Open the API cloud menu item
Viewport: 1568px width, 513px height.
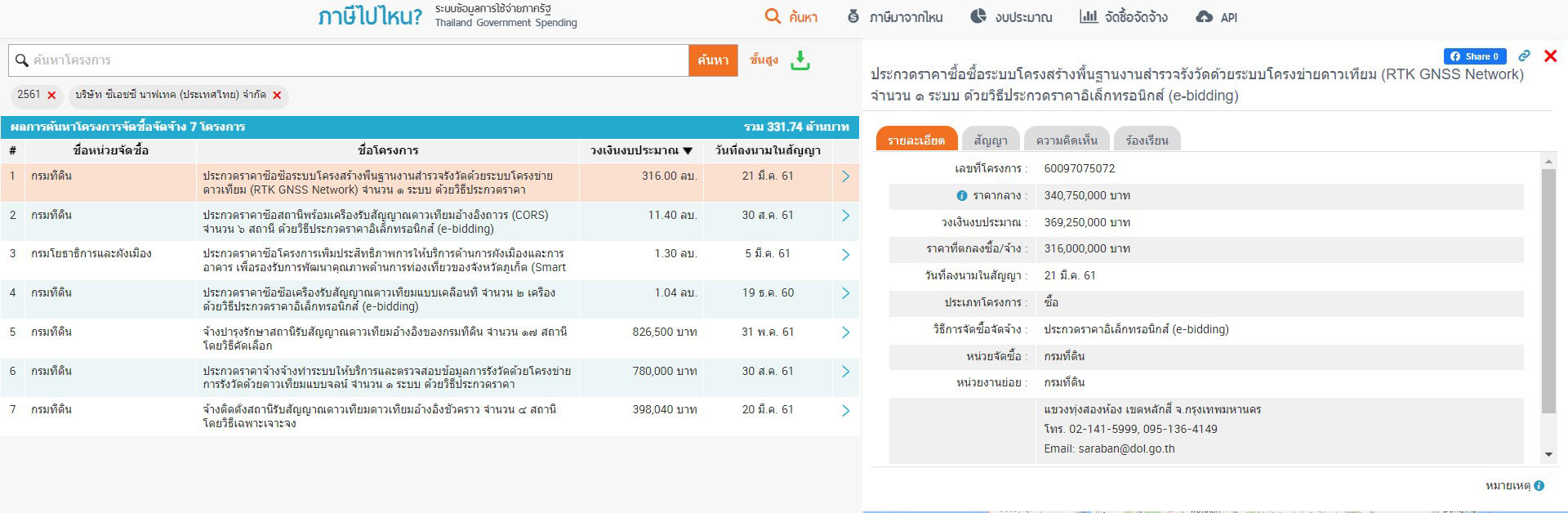[x=1217, y=17]
